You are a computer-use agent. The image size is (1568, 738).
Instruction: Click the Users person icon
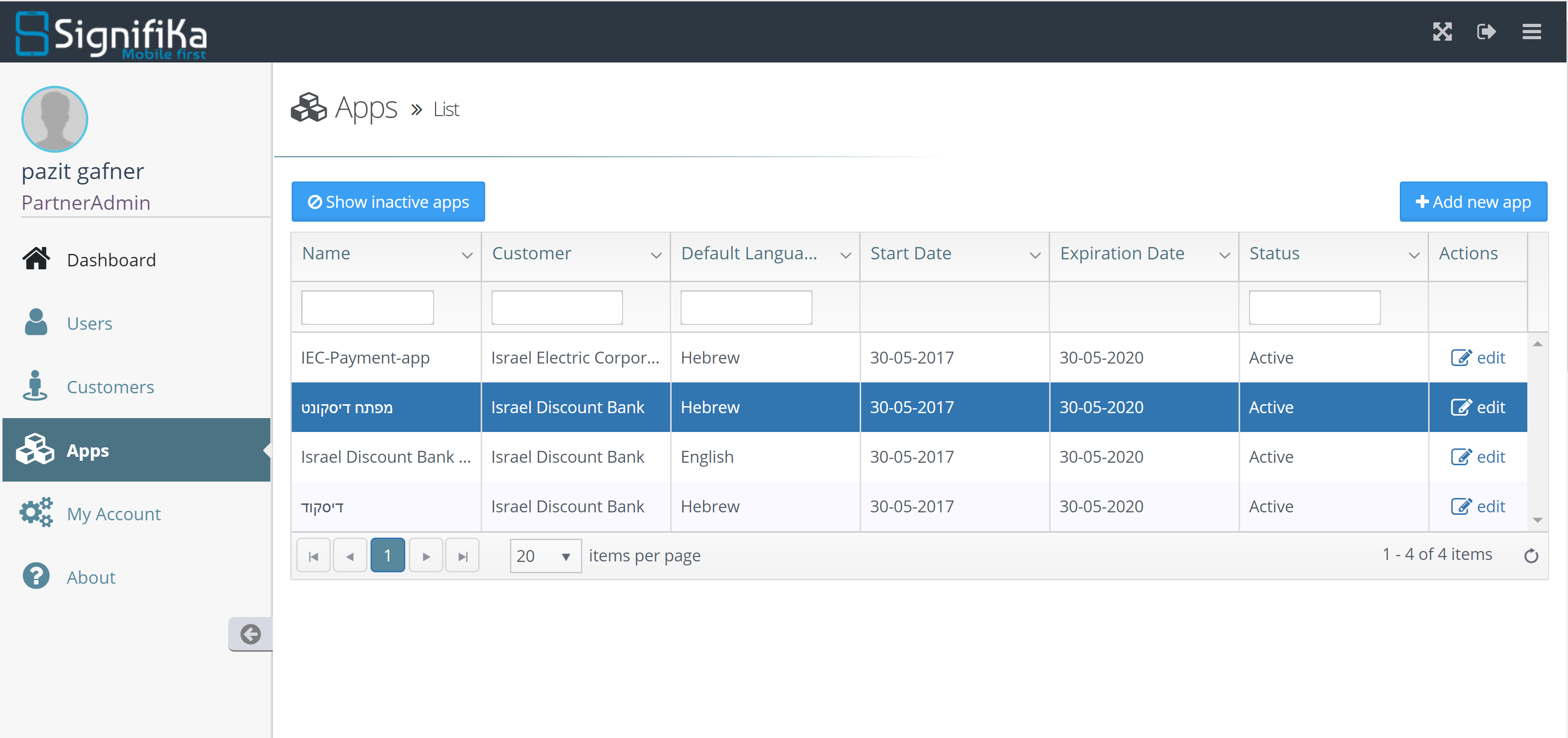pyautogui.click(x=36, y=322)
